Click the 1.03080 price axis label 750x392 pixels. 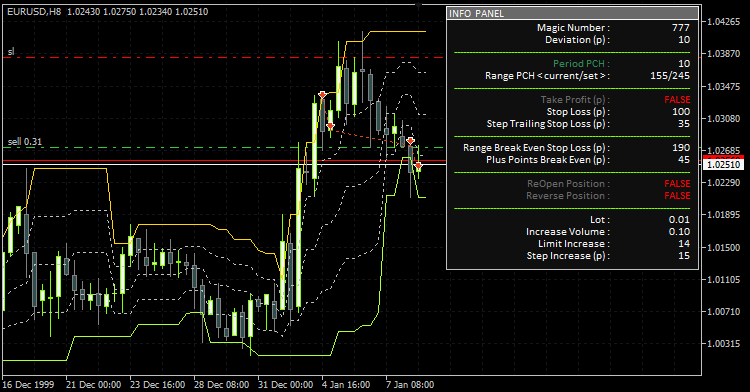click(724, 118)
